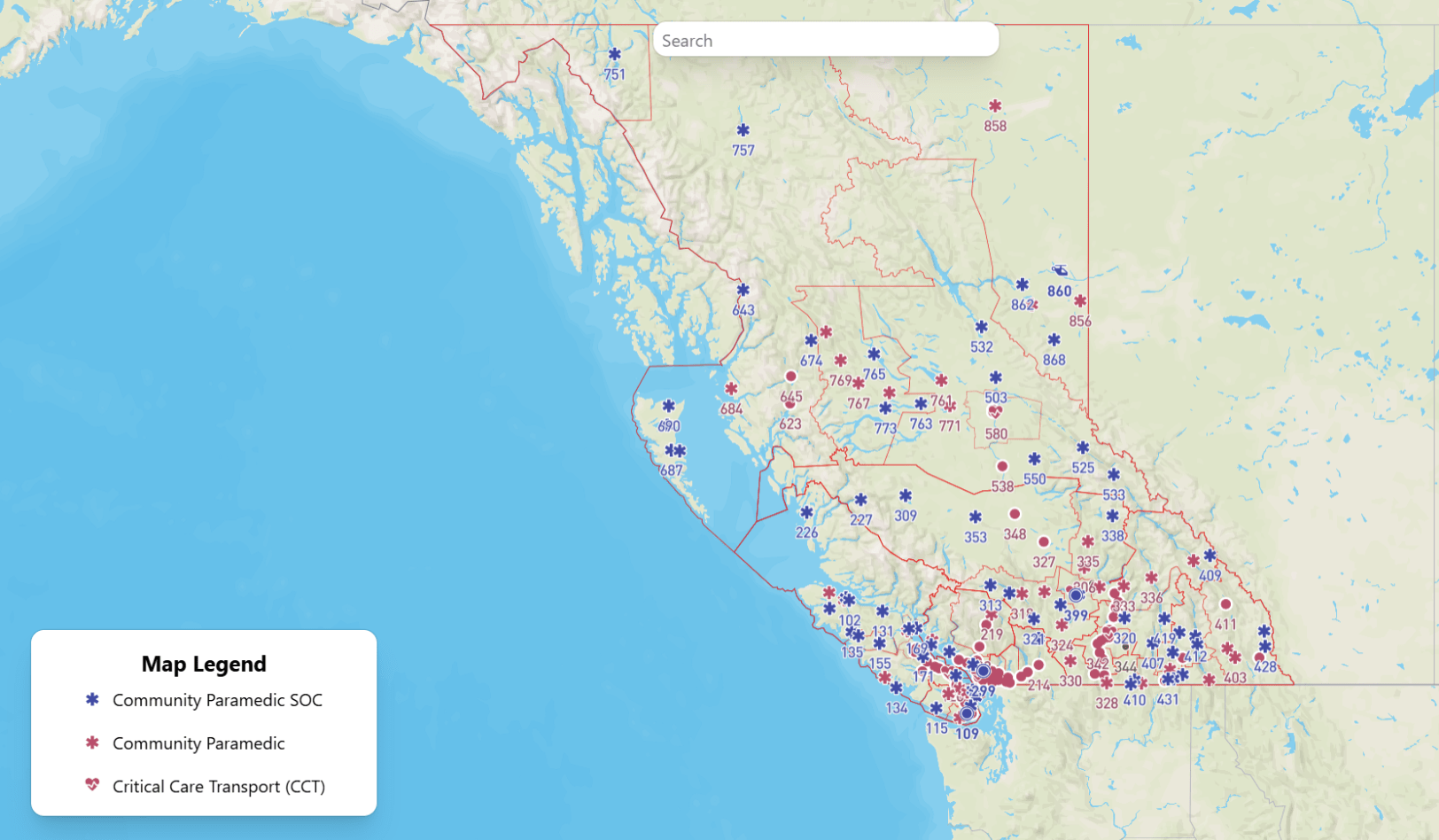The height and width of the screenshot is (840, 1439).
Task: Click the Community Paramedic marker 858
Action: click(993, 107)
